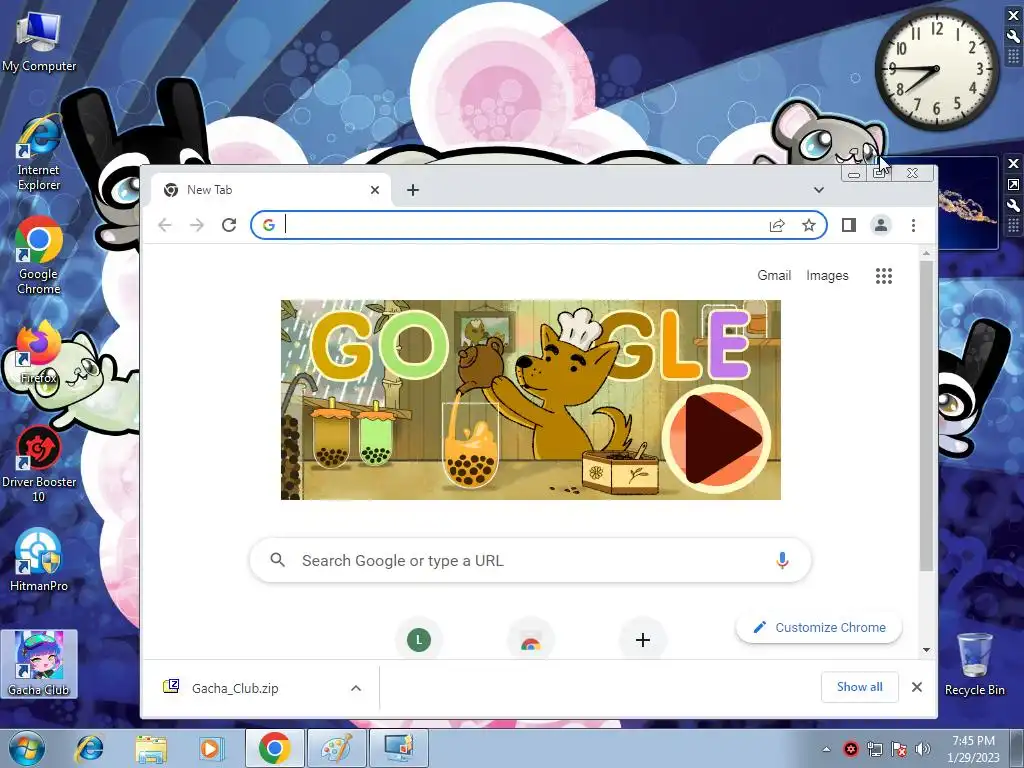1024x768 pixels.
Task: Open Chrome three-dot menu
Action: tap(913, 225)
